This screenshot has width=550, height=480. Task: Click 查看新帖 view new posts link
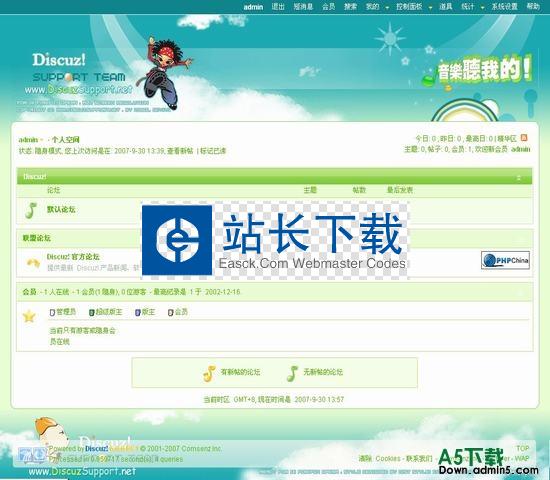click(x=180, y=151)
